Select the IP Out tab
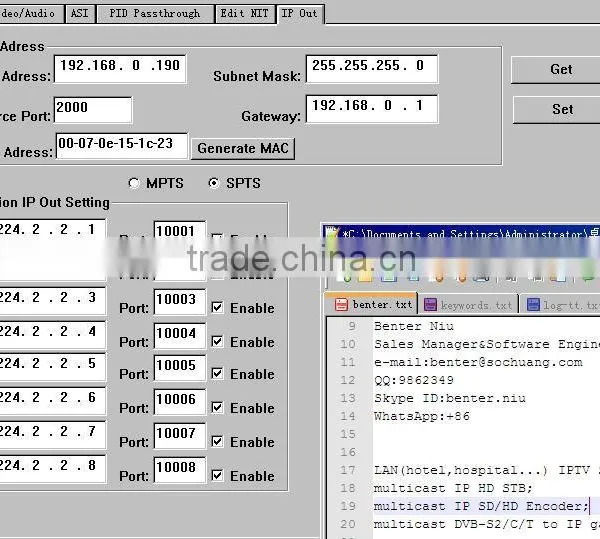This screenshot has height=539, width=600. coord(300,14)
